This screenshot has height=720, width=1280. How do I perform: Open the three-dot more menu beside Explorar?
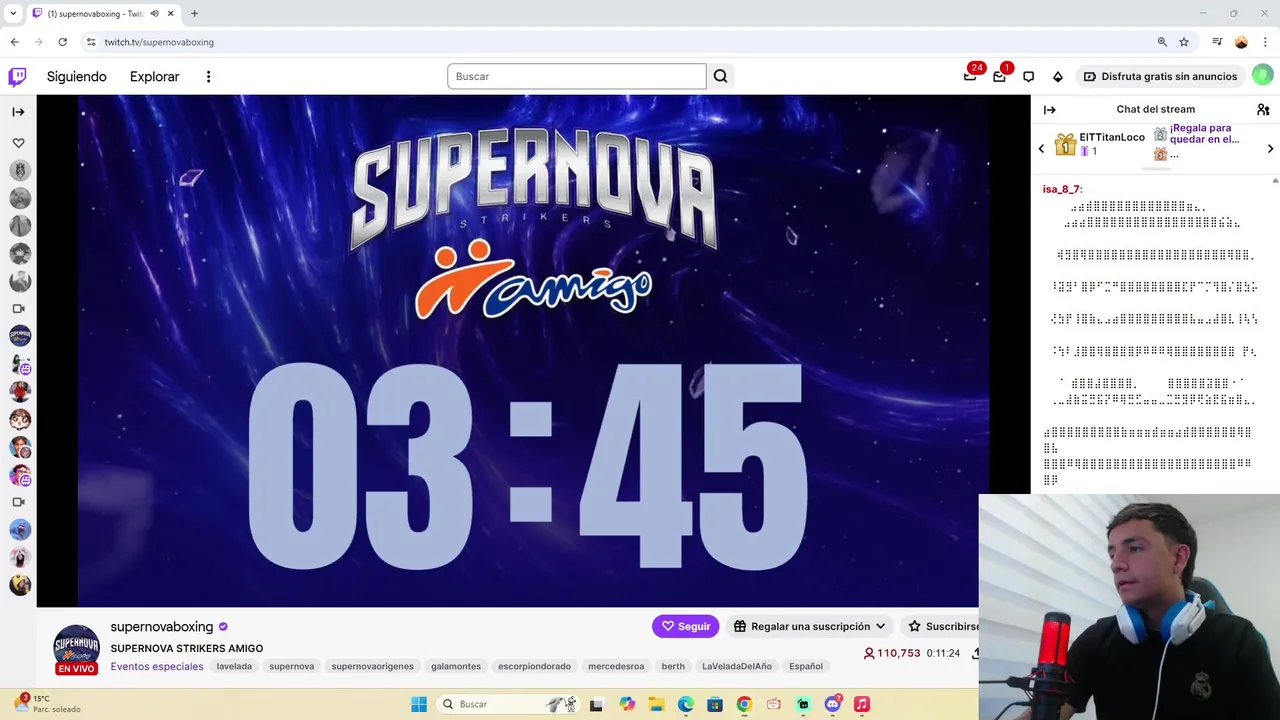click(x=208, y=77)
